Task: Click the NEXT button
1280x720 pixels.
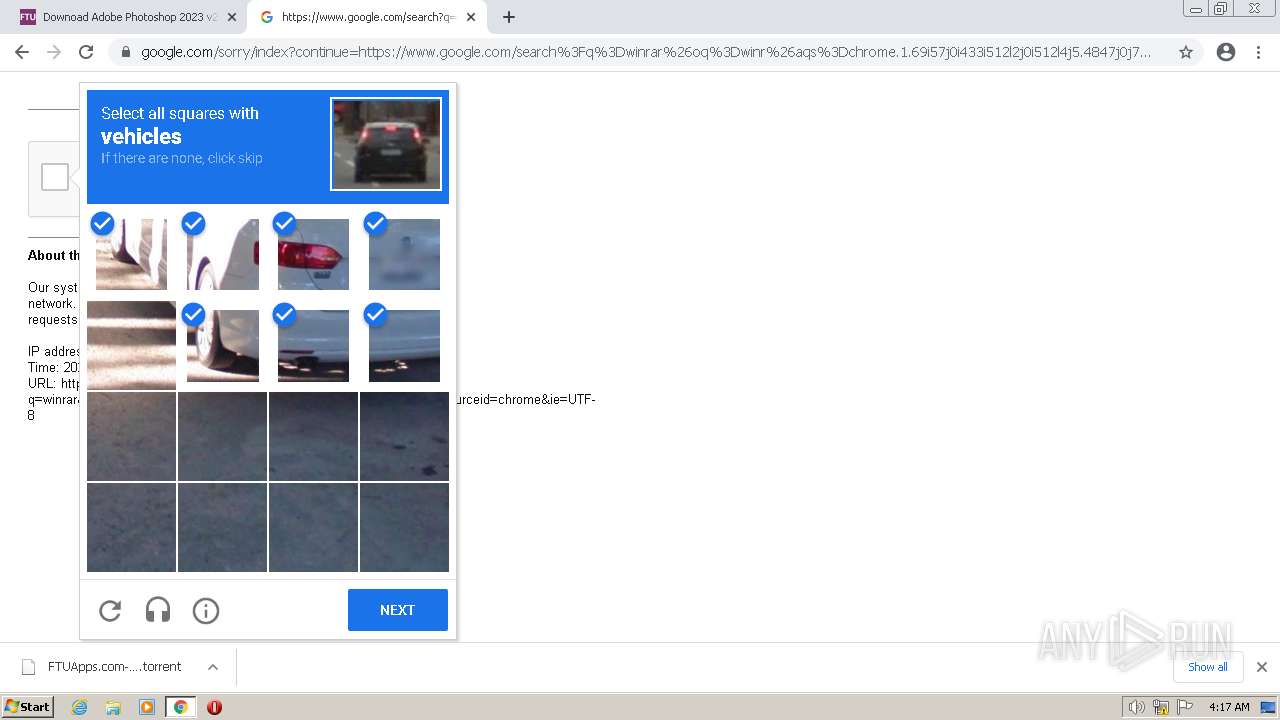Action: coord(397,610)
